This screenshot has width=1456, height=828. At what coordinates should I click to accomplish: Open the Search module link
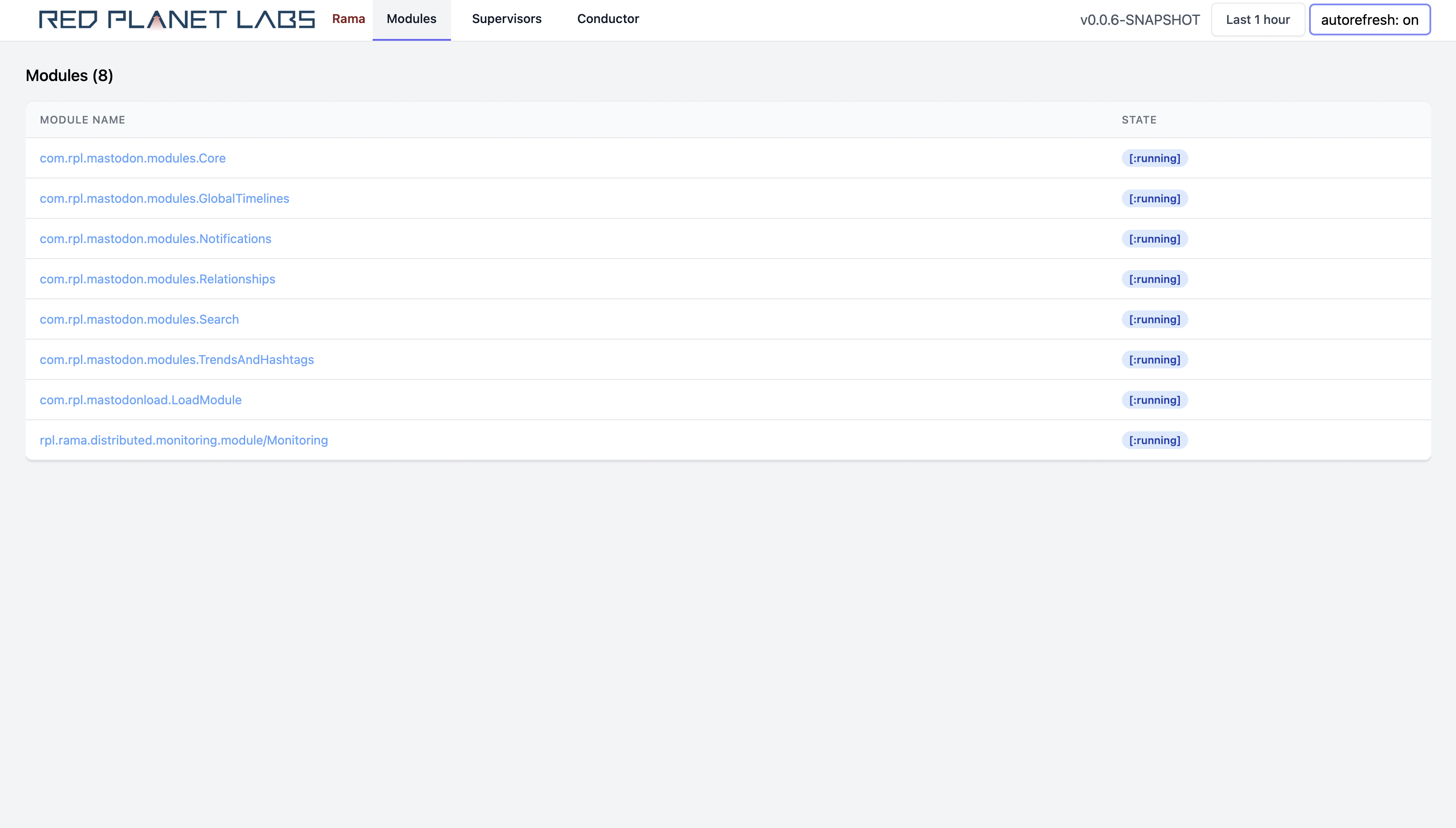click(x=139, y=320)
